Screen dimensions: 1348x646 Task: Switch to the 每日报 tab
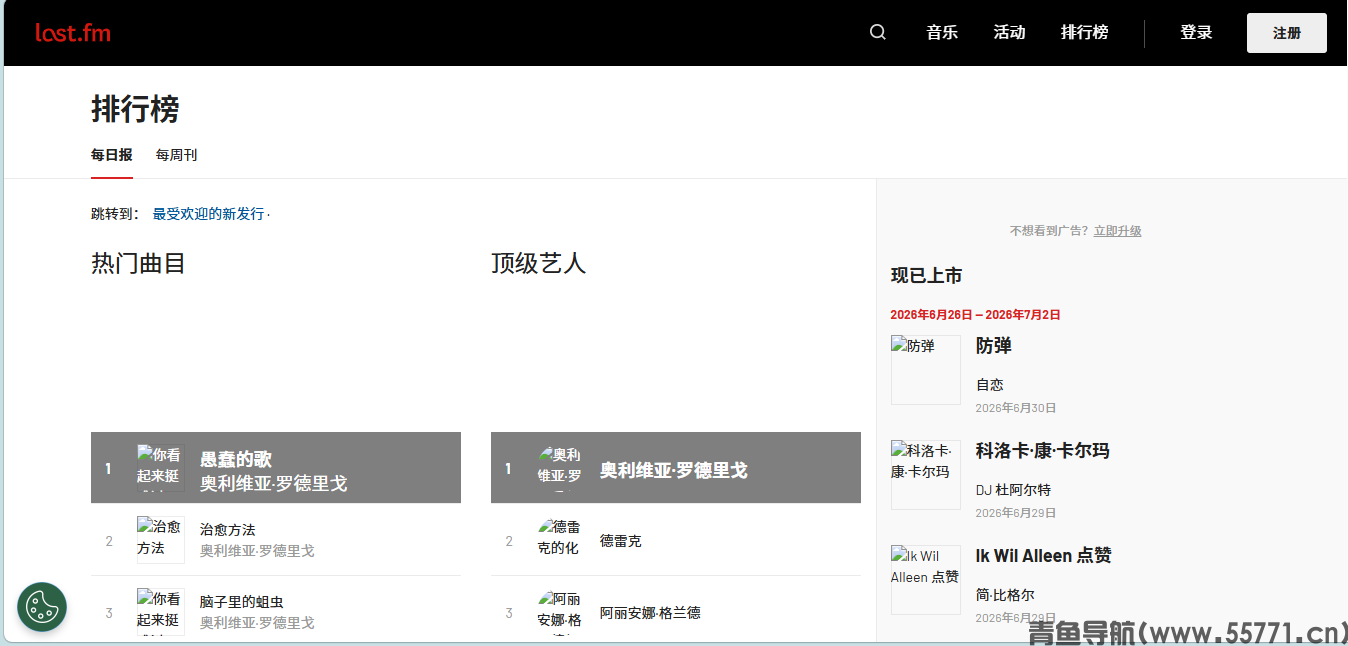pyautogui.click(x=112, y=155)
